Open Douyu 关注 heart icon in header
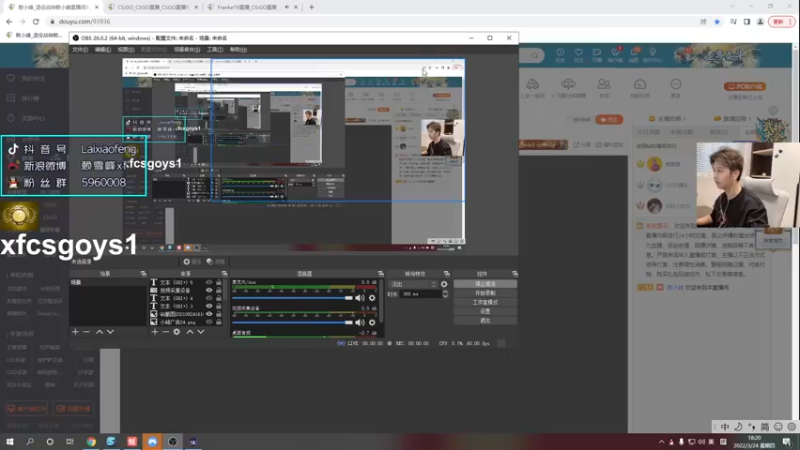The width and height of the screenshot is (800, 450). (x=578, y=53)
